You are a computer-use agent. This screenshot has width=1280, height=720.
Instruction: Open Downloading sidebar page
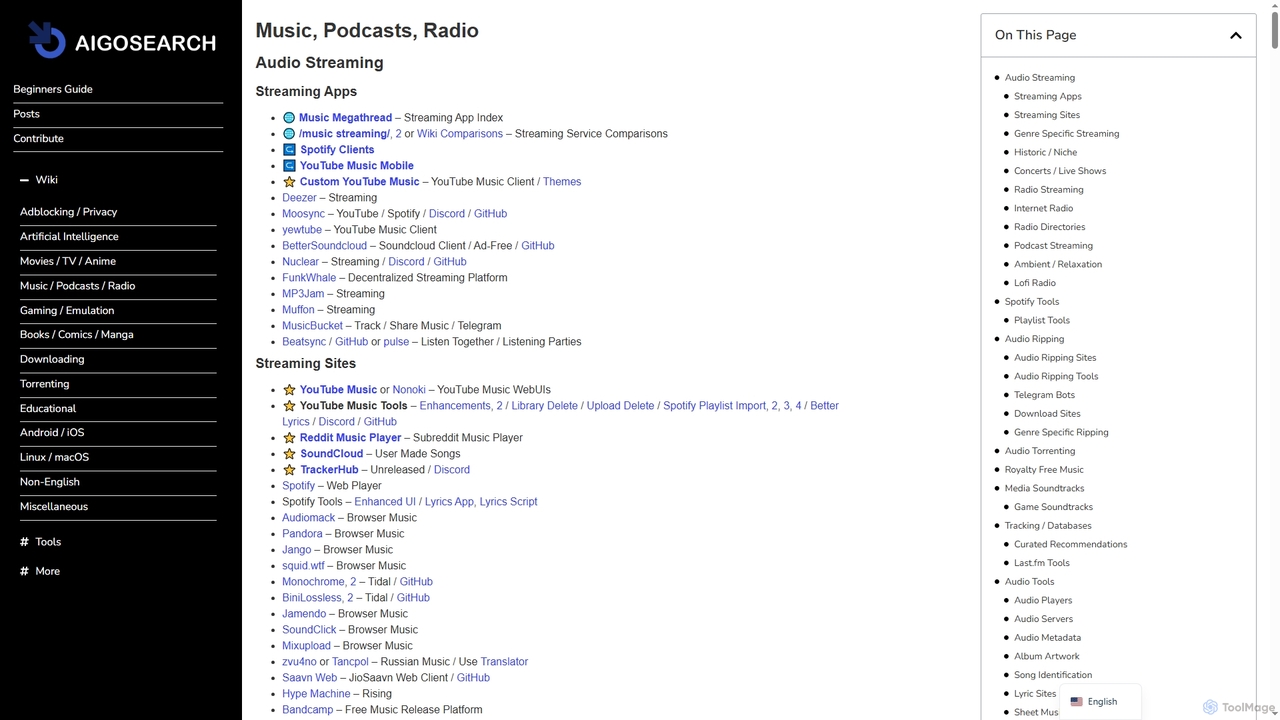click(x=52, y=360)
